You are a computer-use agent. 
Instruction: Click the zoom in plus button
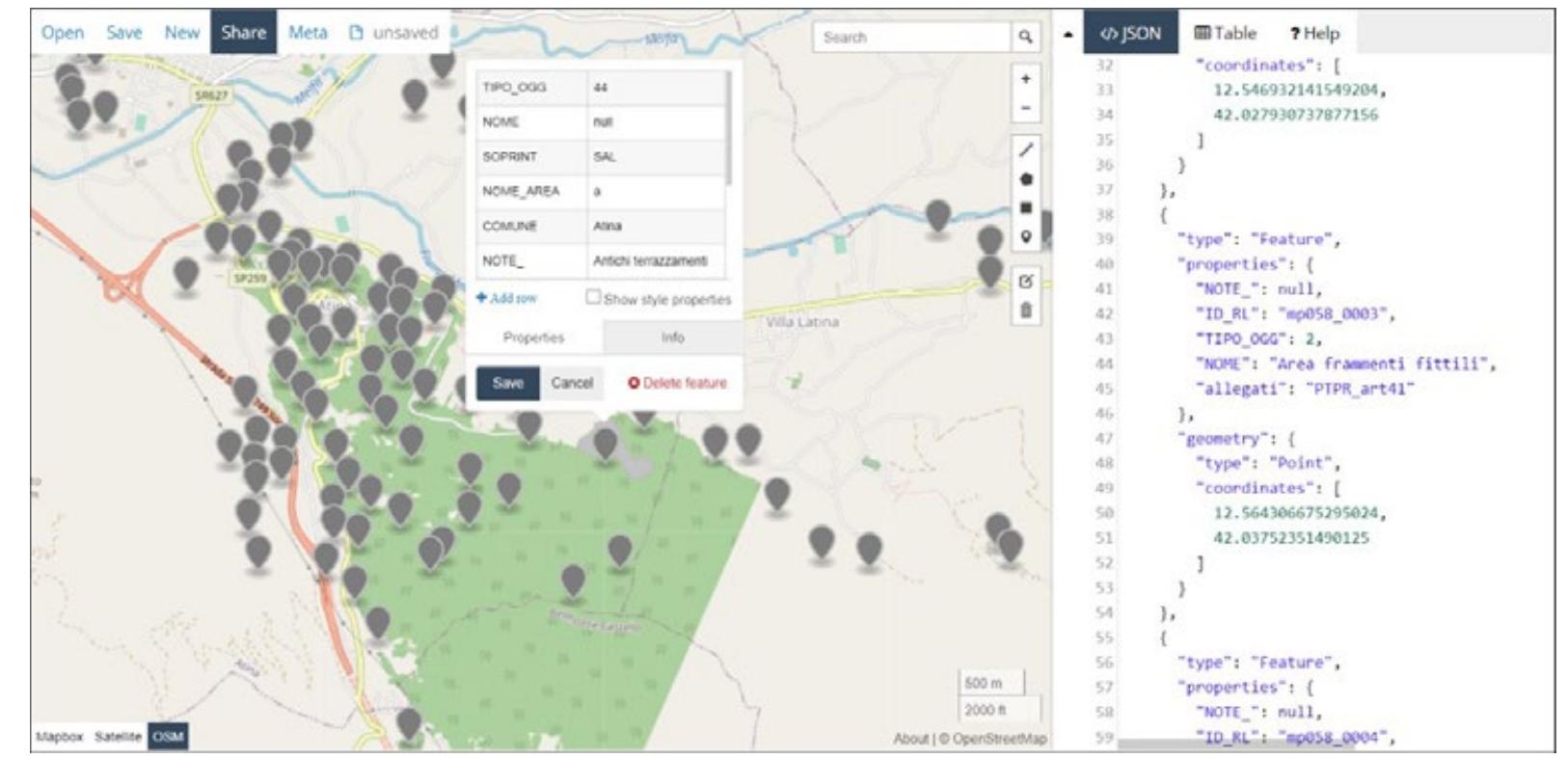(1025, 79)
